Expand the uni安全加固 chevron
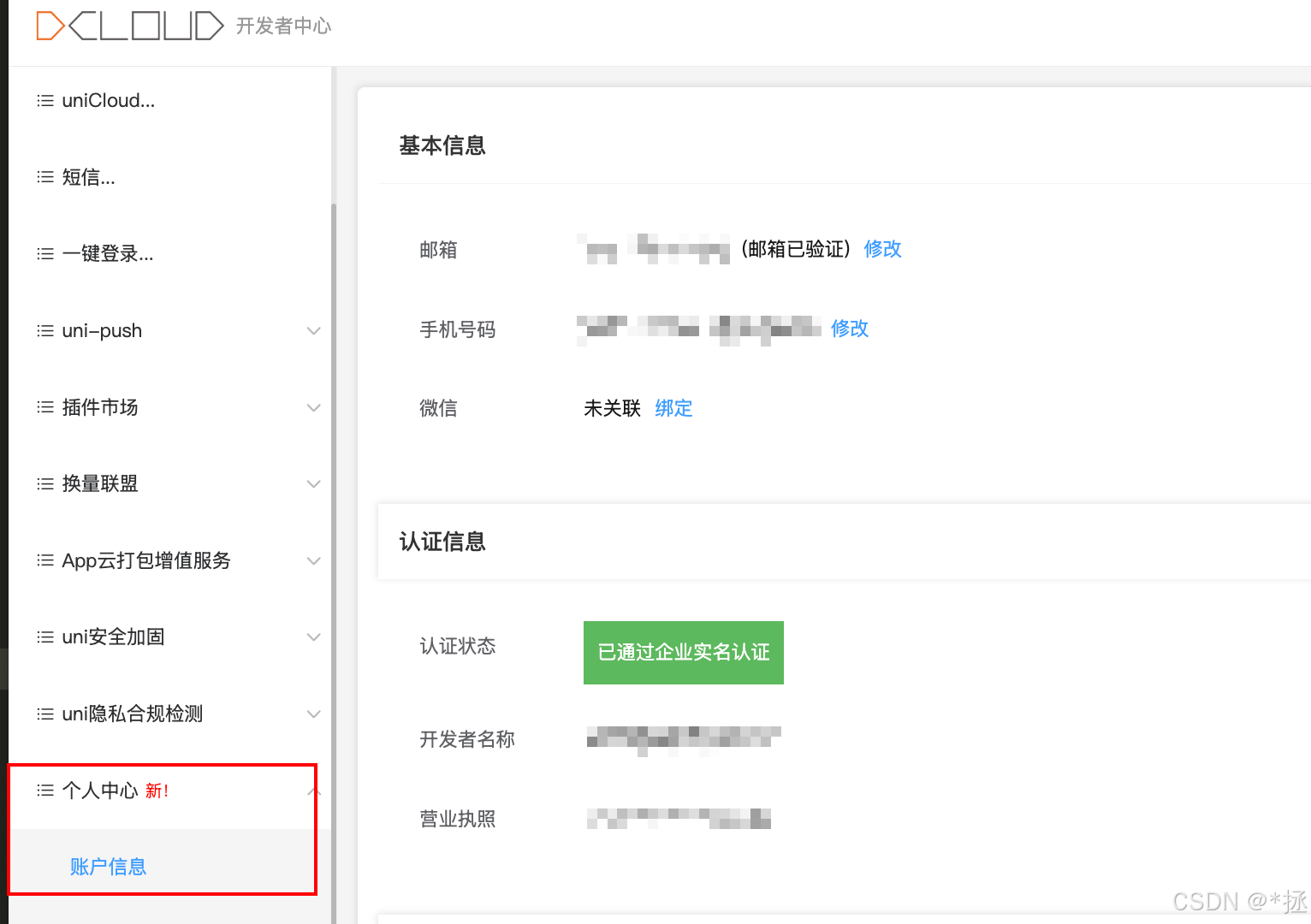 coord(313,637)
